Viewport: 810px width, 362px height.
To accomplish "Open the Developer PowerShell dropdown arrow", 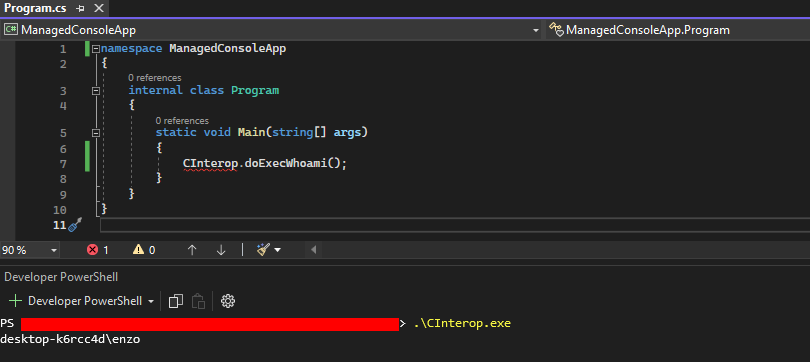I will tap(151, 301).
